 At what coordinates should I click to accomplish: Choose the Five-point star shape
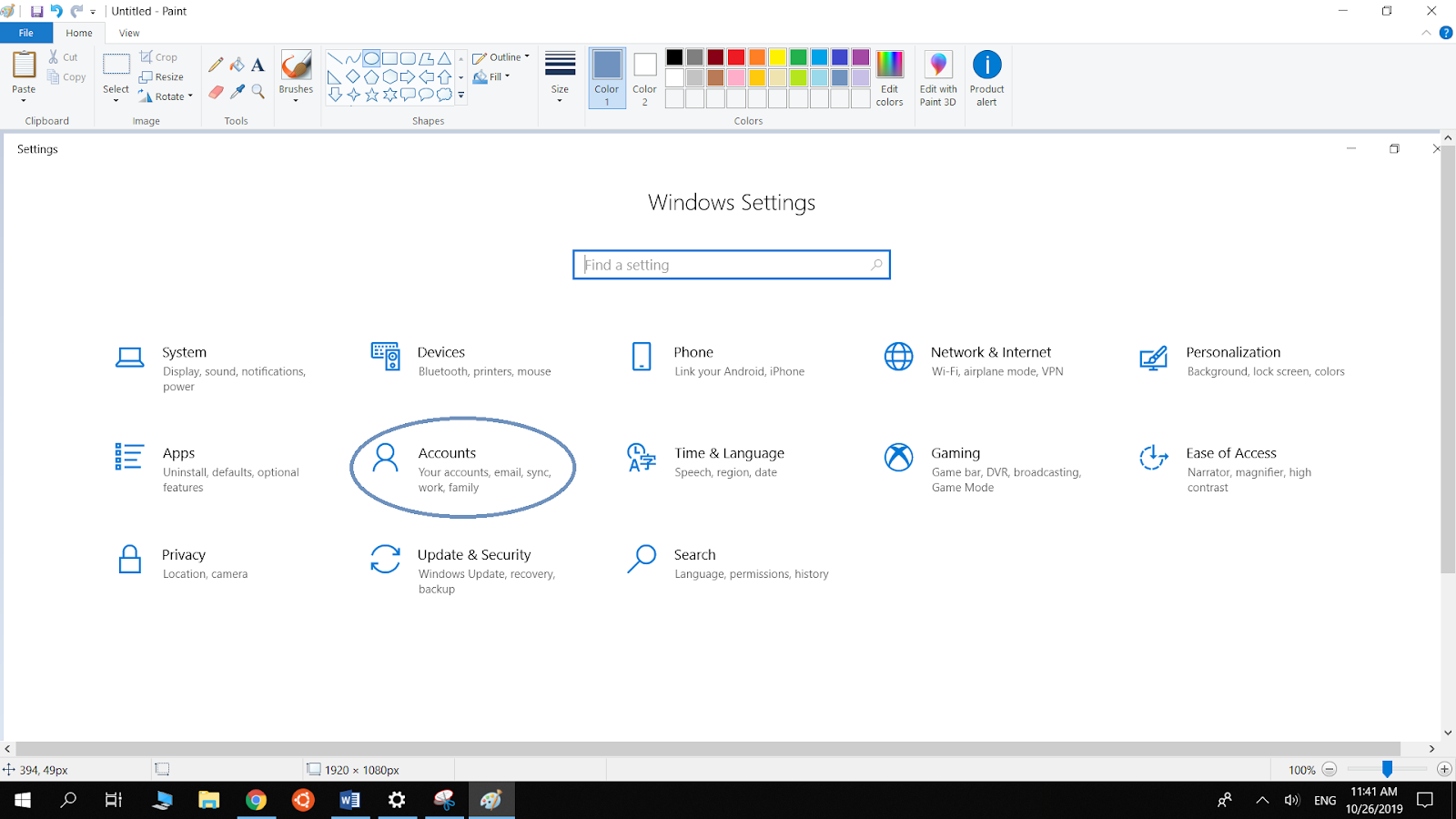(x=371, y=94)
